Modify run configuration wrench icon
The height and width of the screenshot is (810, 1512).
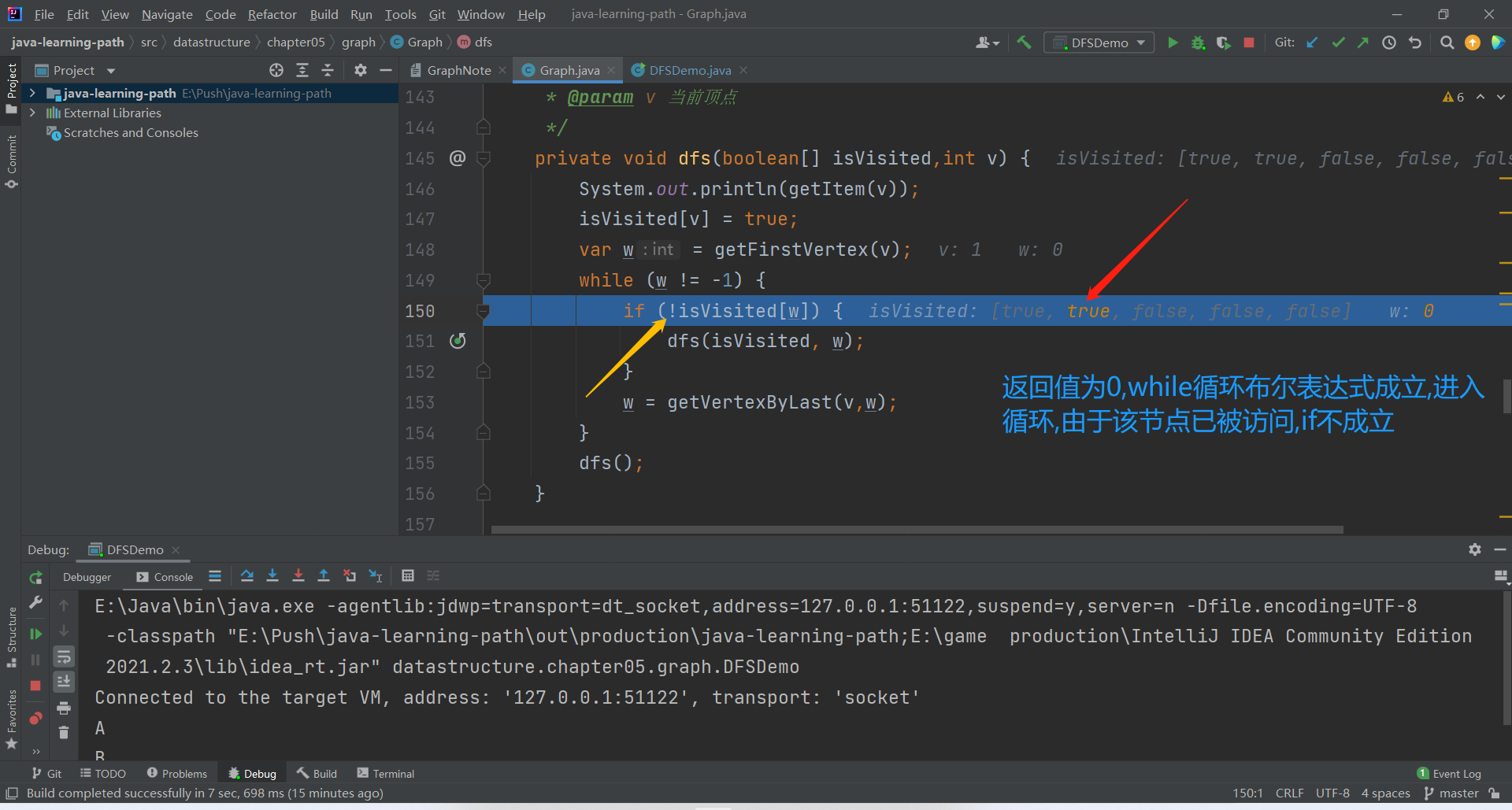[35, 603]
